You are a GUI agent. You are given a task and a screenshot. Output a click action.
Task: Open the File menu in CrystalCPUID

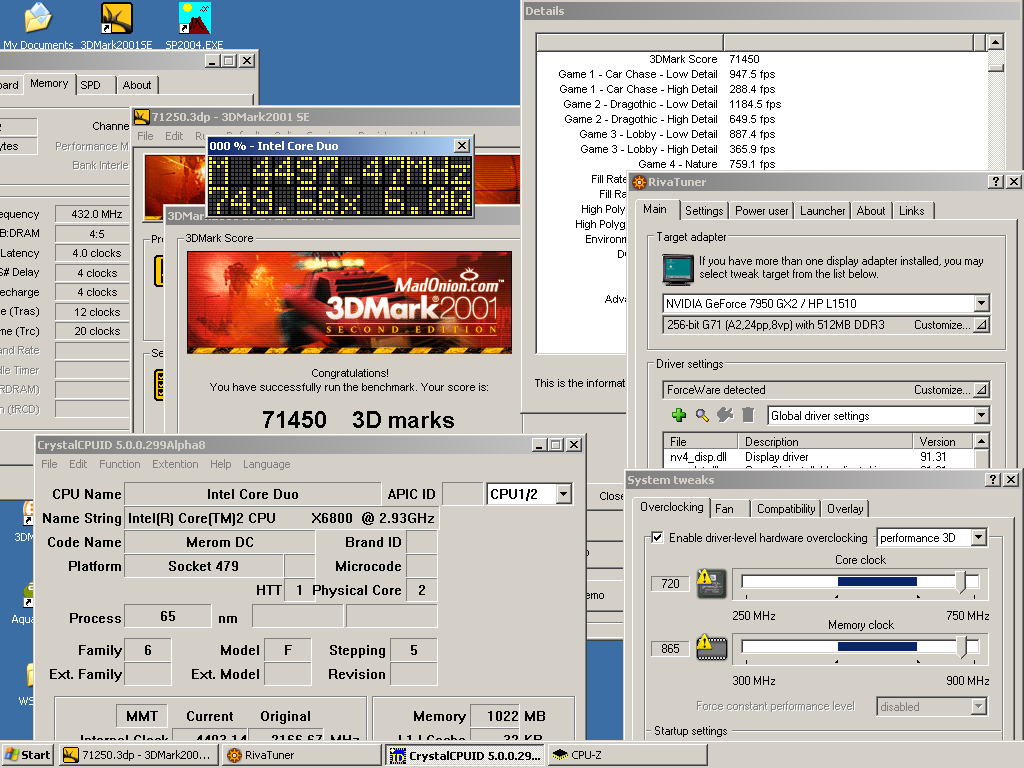coord(49,464)
